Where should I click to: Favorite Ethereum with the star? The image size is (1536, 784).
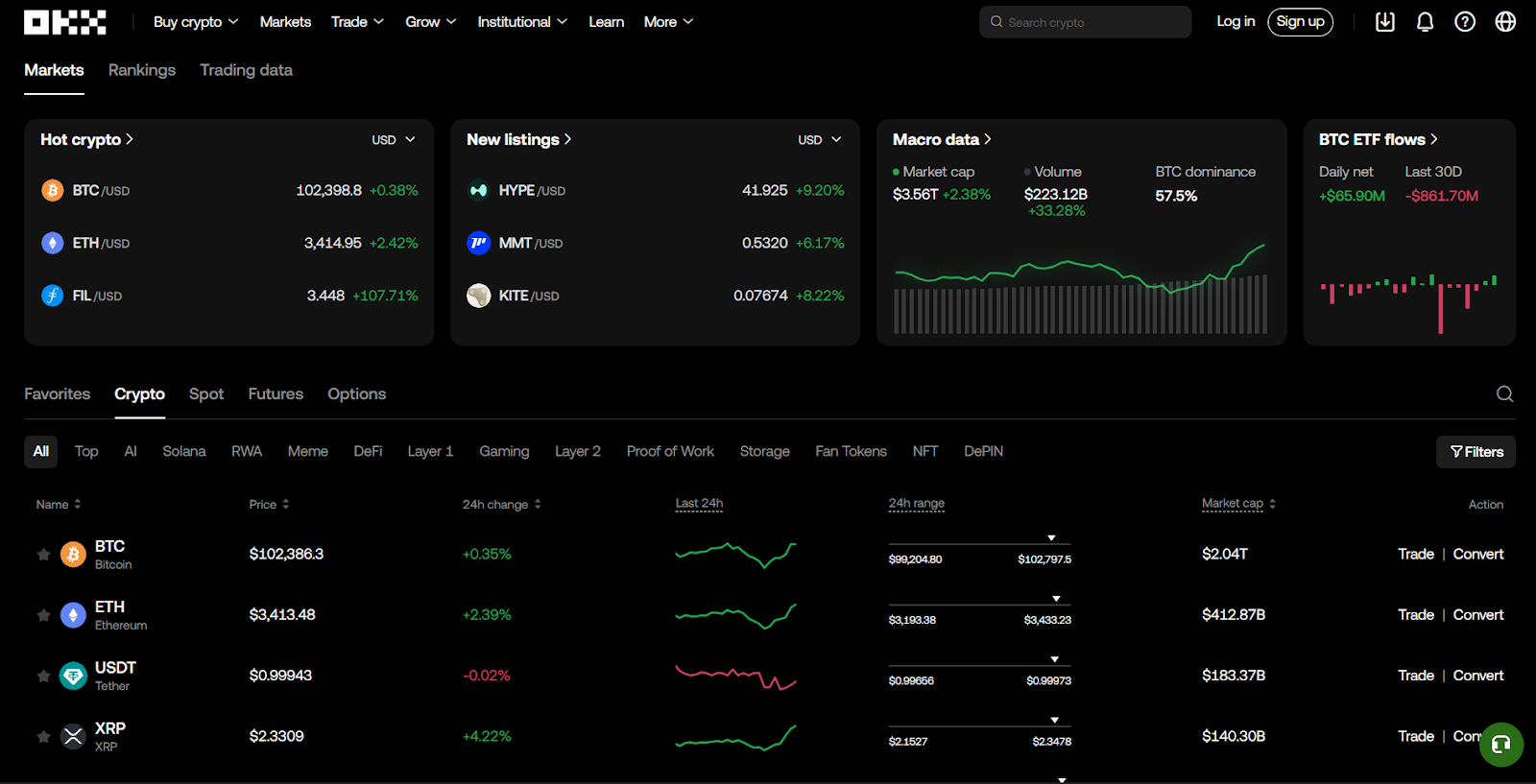(x=43, y=615)
